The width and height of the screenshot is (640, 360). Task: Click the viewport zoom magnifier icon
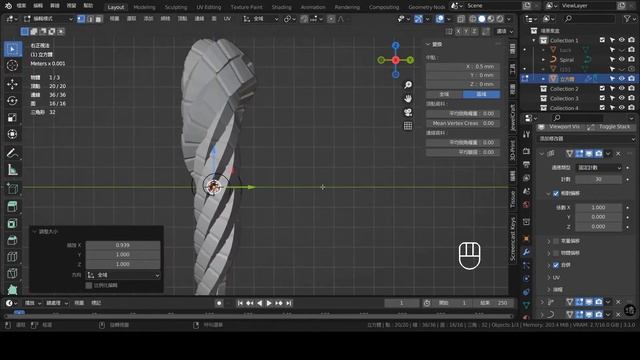pyautogui.click(x=408, y=85)
